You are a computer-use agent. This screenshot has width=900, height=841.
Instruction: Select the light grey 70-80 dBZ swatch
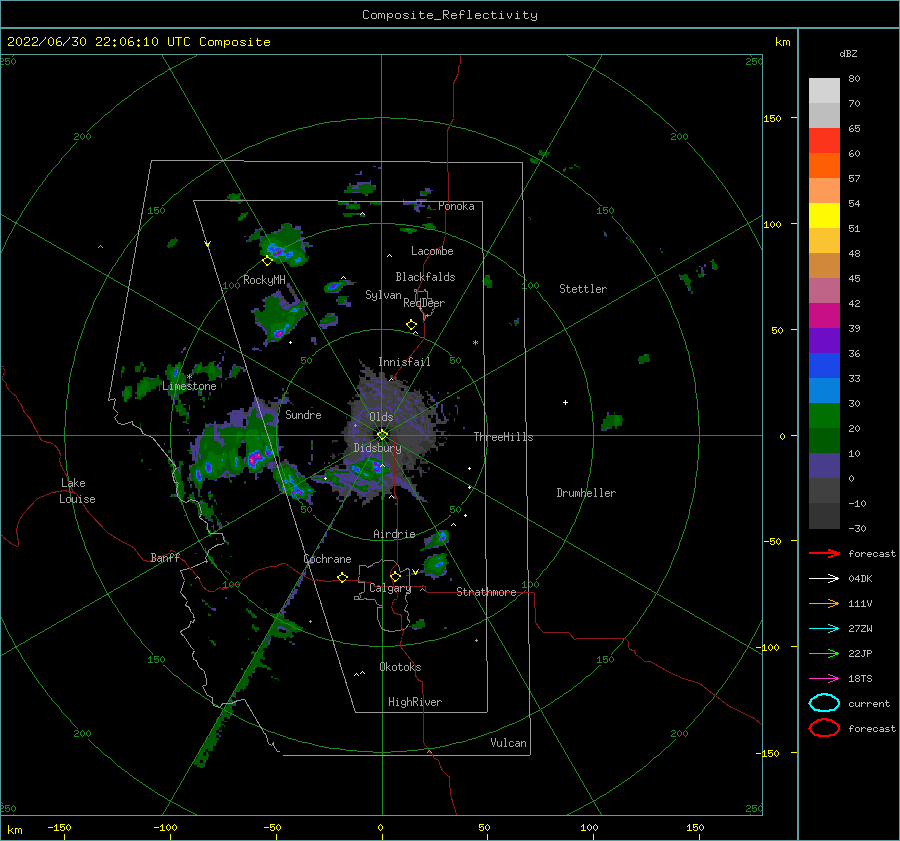tap(824, 91)
